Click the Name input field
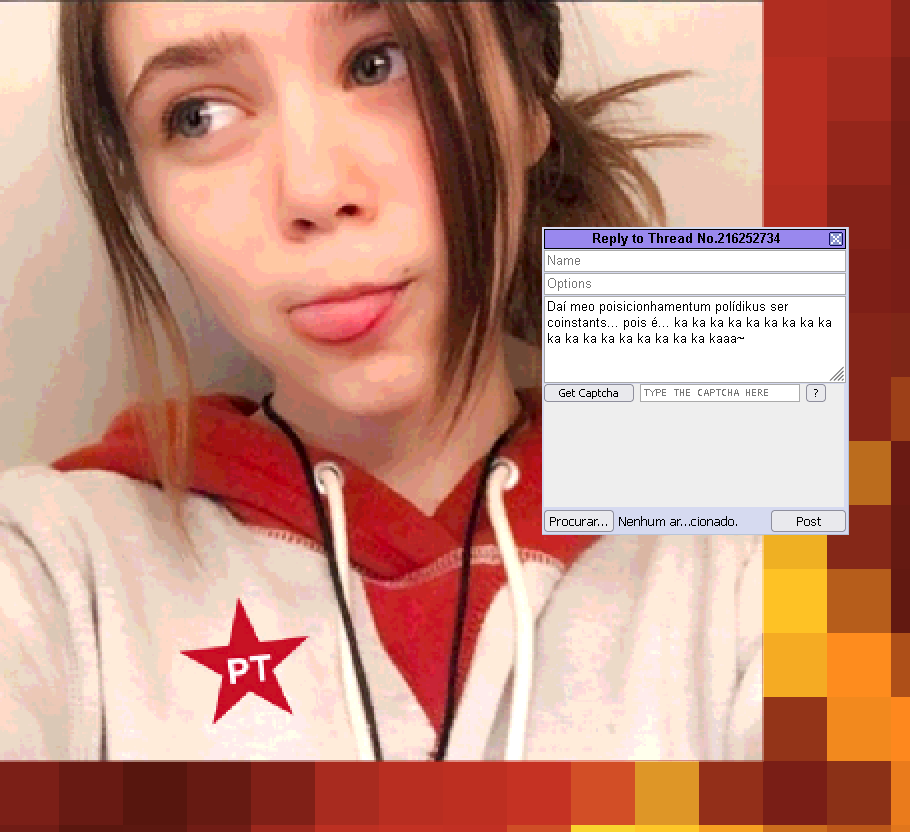Viewport: 910px width, 832px height. (695, 261)
